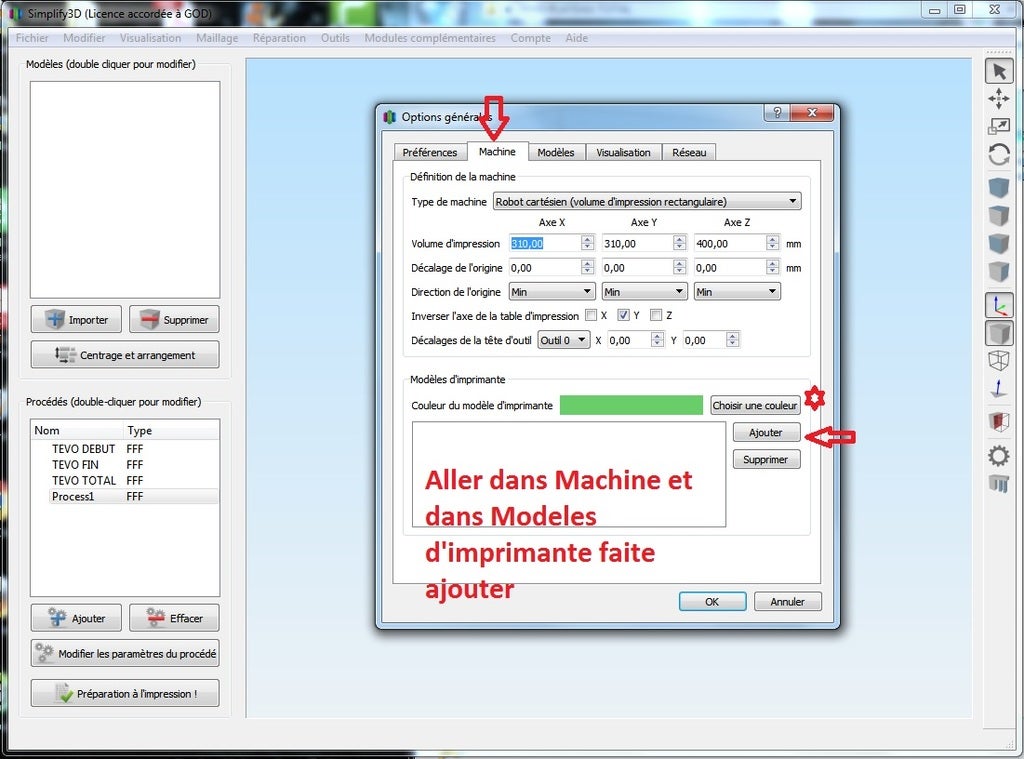Open the Maillage menu
Viewport: 1024px width, 759px height.
pyautogui.click(x=217, y=38)
